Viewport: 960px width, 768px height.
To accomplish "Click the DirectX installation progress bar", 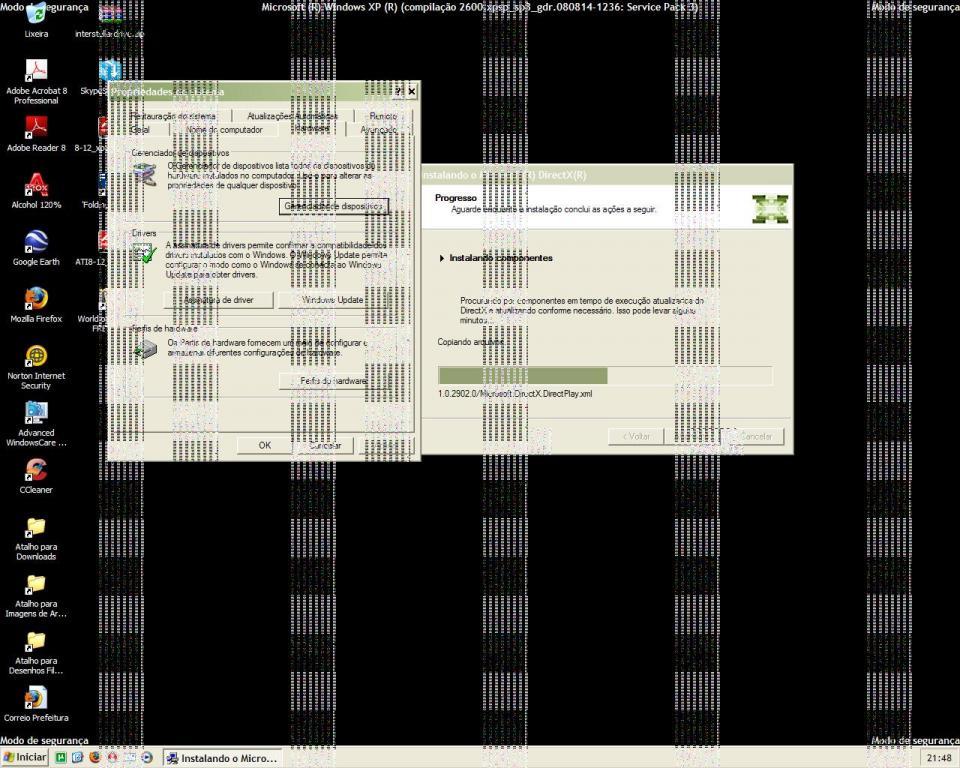I will (605, 375).
